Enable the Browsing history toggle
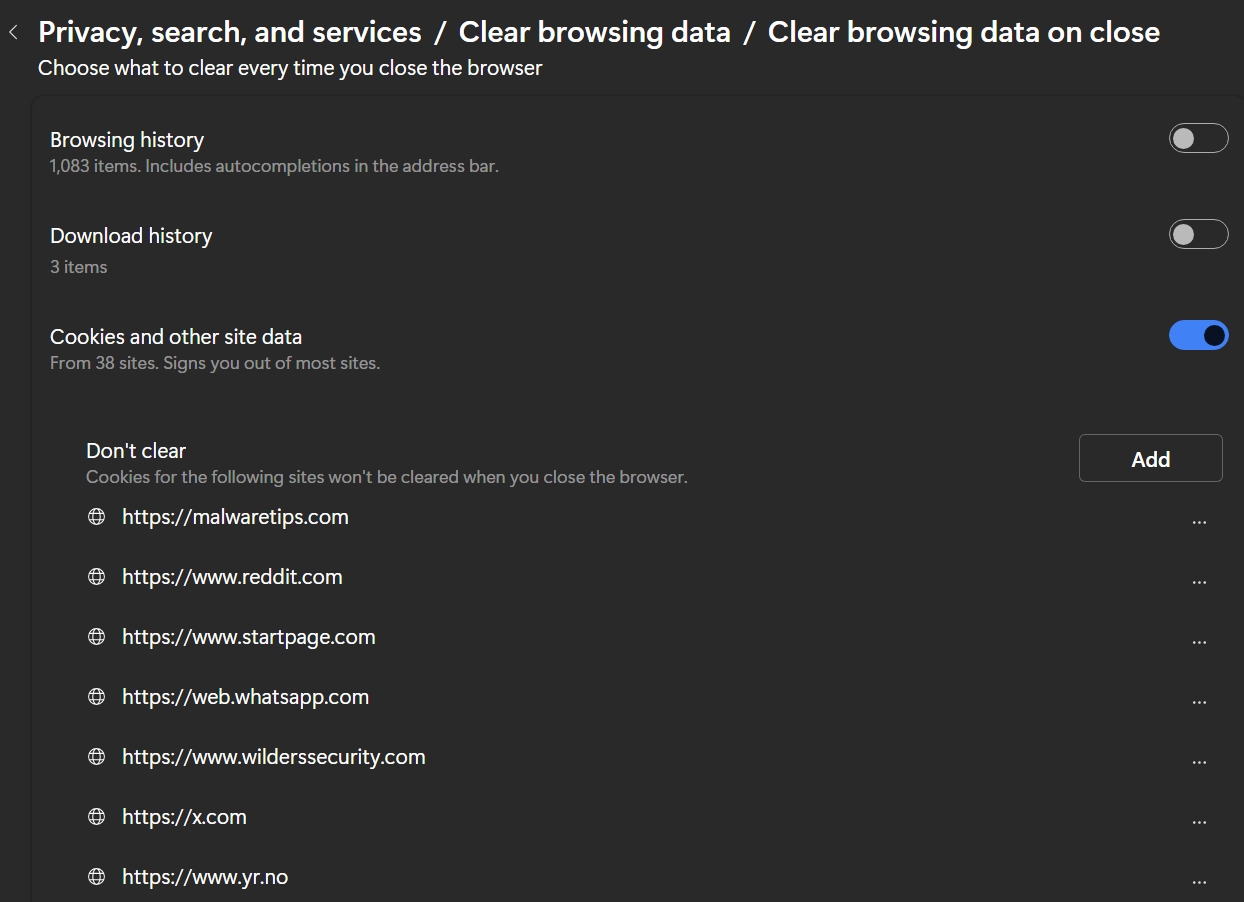 (1198, 138)
